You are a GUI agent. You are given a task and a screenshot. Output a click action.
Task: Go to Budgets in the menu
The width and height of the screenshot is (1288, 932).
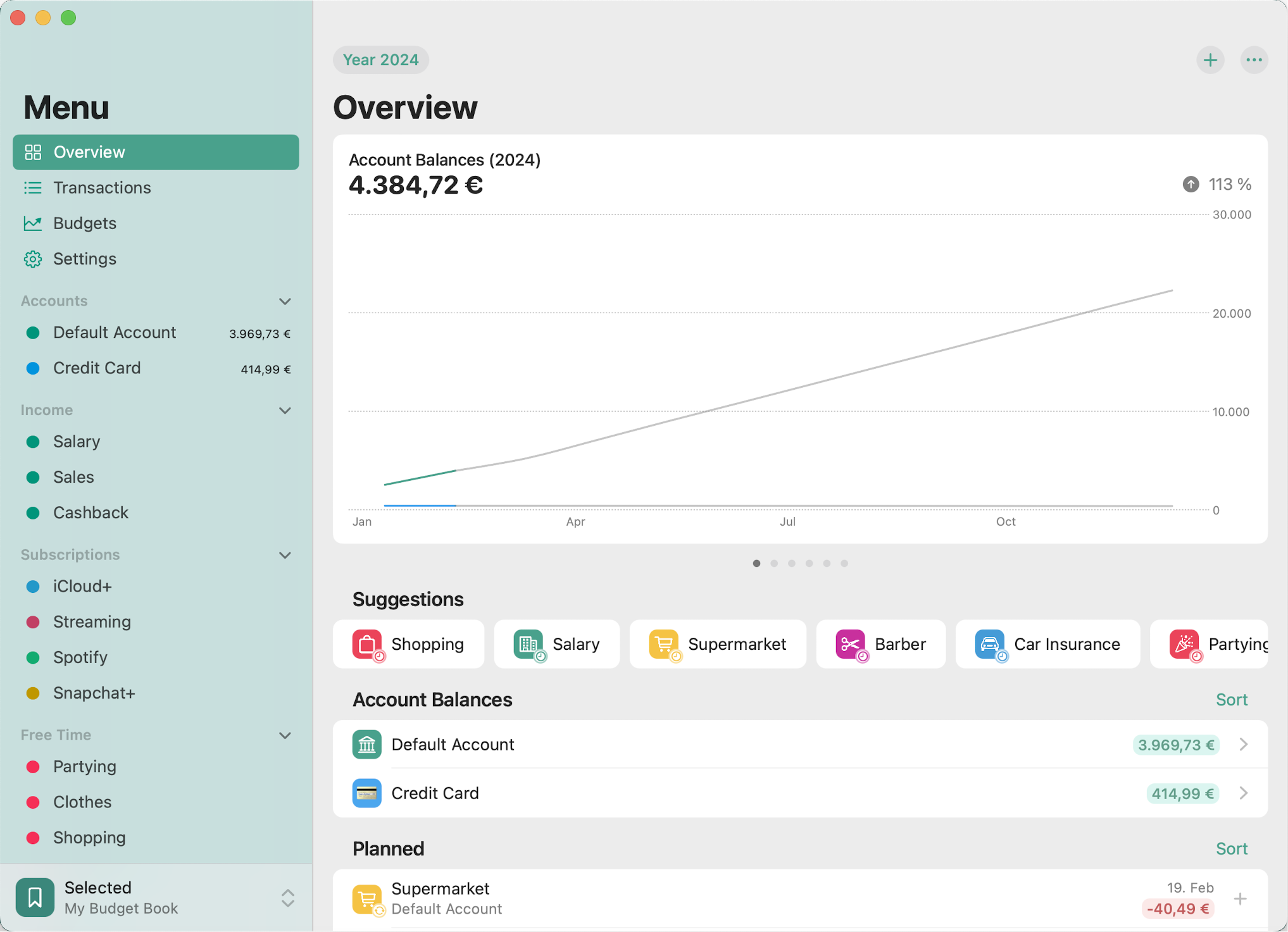85,223
